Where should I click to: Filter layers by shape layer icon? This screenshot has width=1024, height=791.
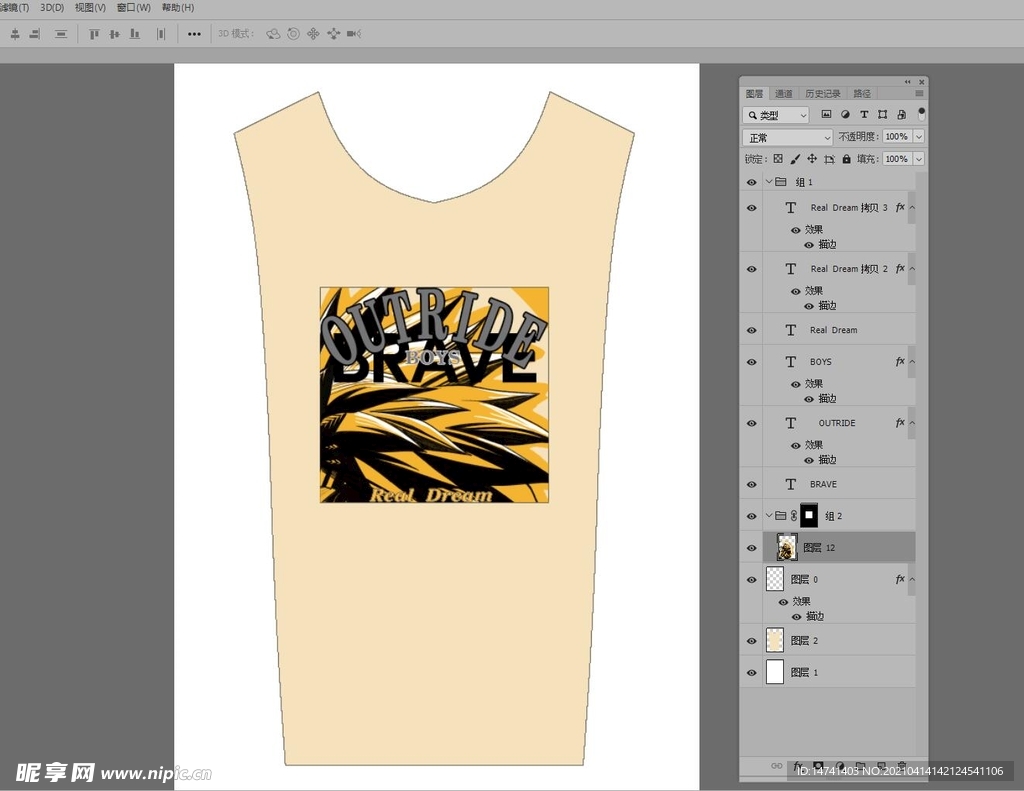883,114
